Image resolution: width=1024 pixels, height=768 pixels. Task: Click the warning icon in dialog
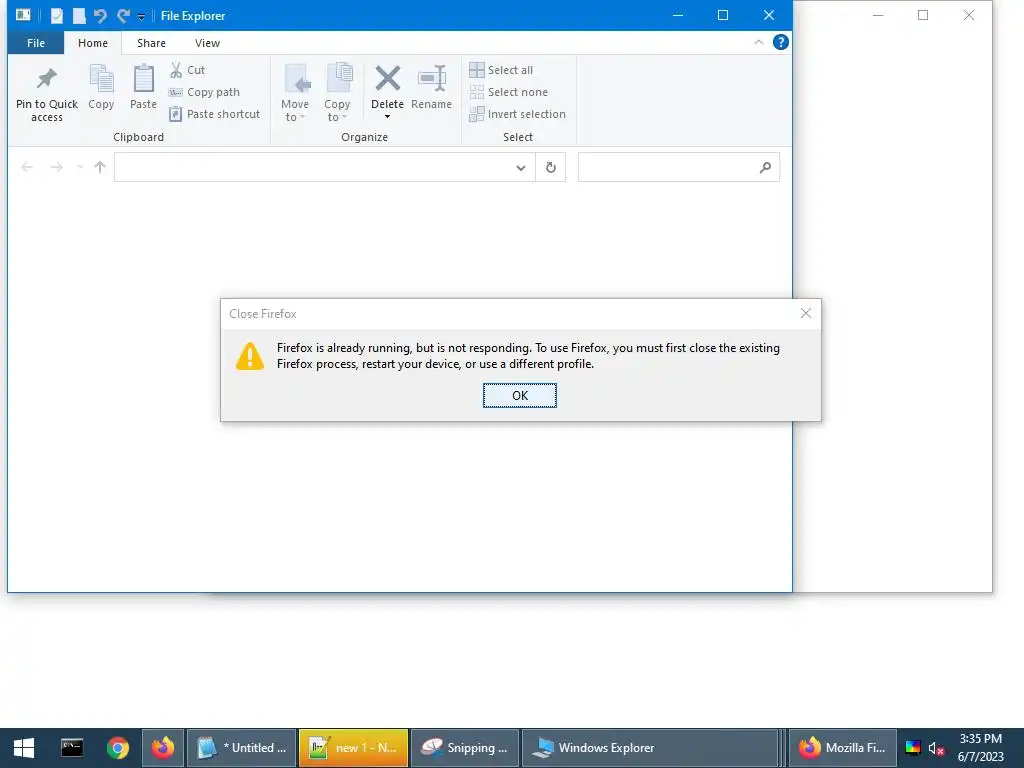[x=249, y=357]
